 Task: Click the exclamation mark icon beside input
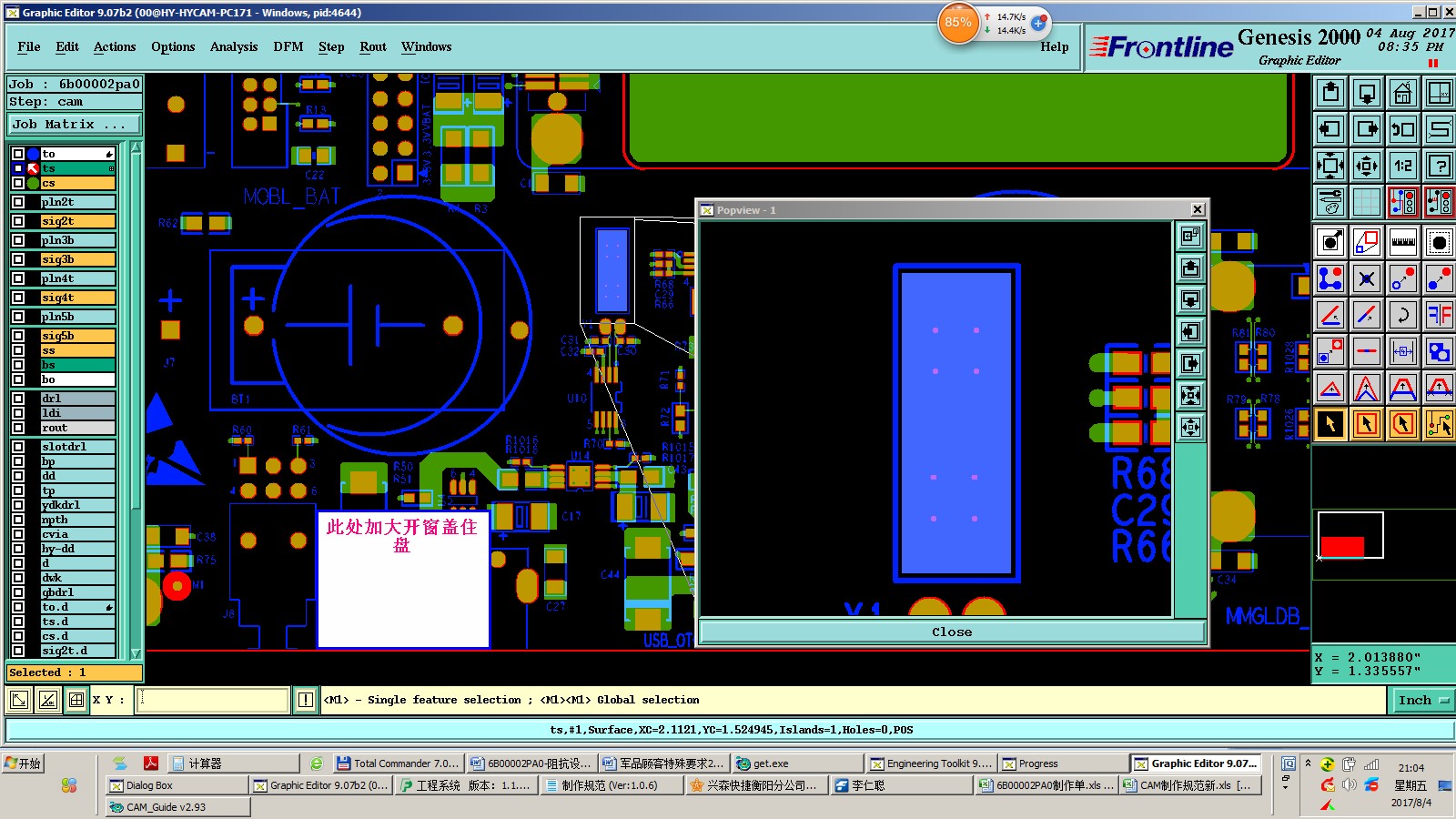pyautogui.click(x=306, y=700)
